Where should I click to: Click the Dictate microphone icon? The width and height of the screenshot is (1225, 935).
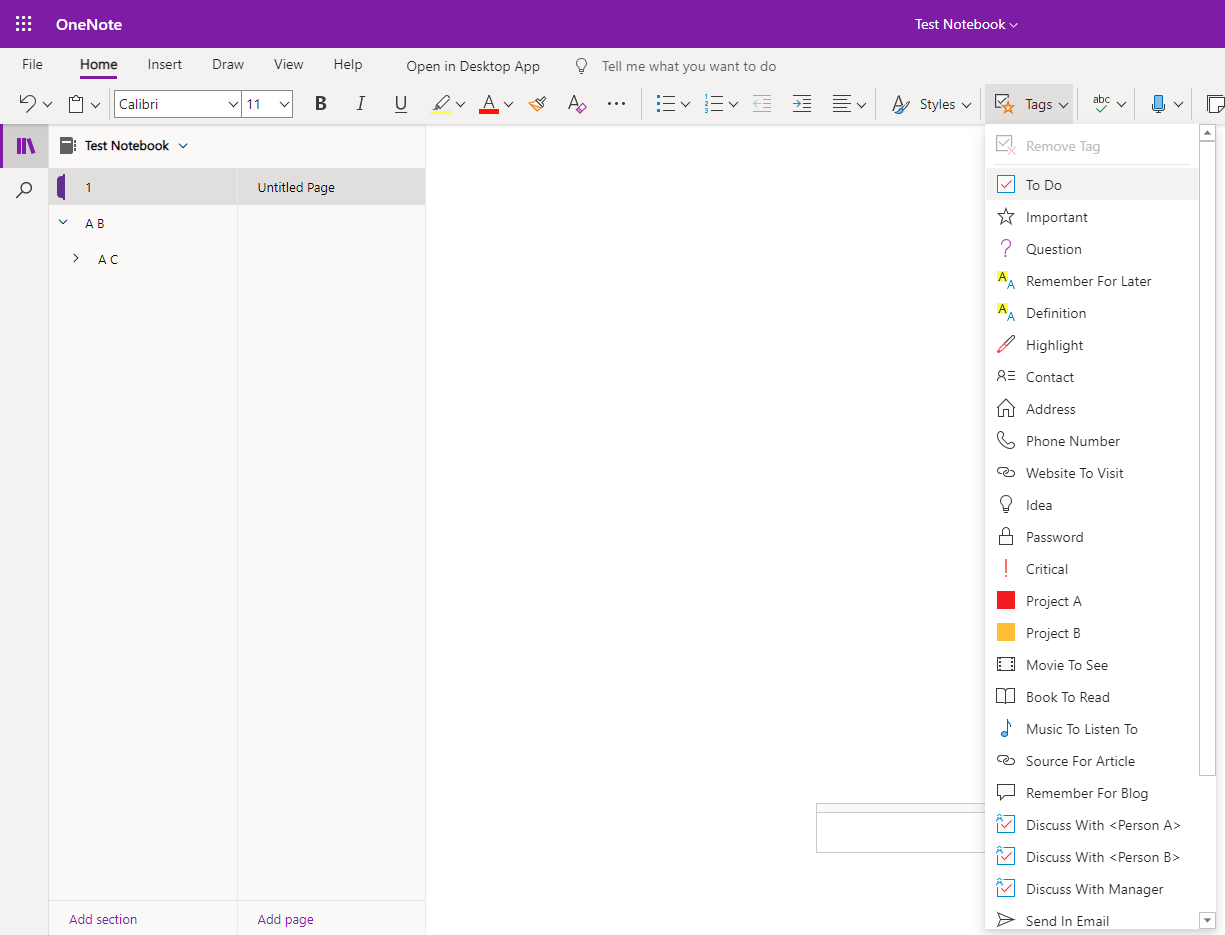point(1158,104)
